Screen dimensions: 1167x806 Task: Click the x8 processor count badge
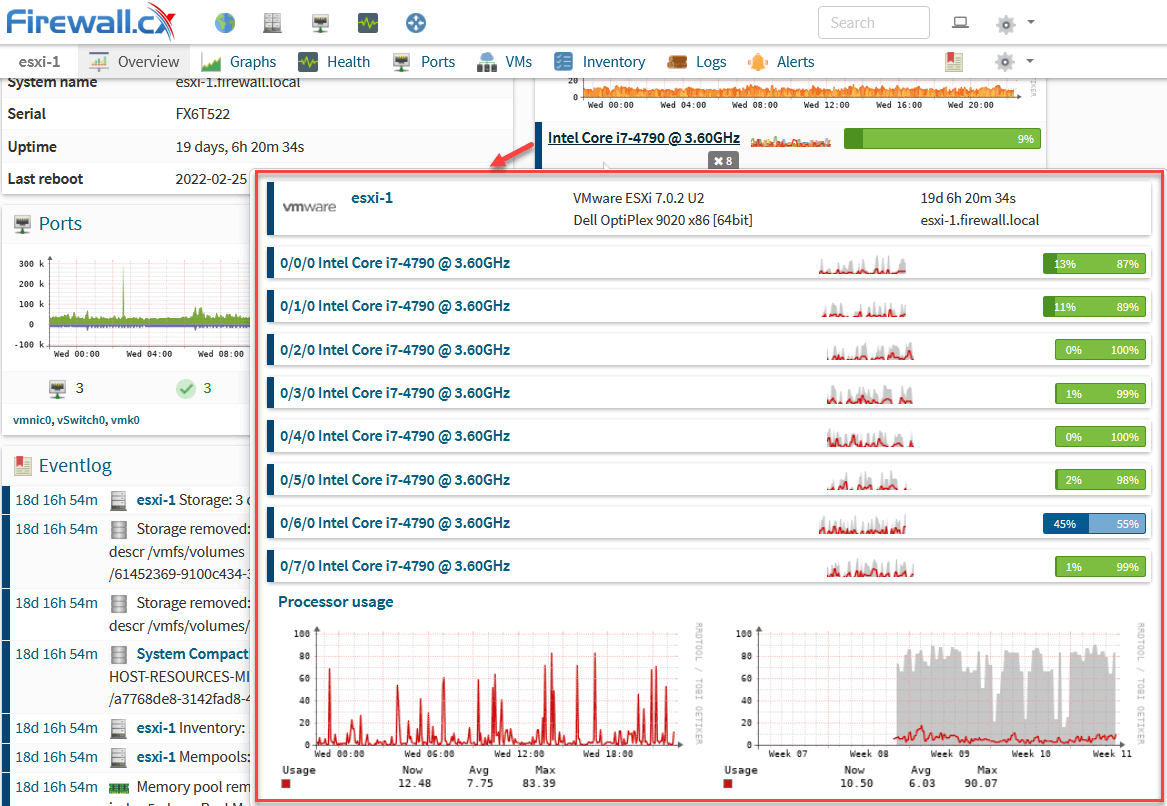coord(723,161)
